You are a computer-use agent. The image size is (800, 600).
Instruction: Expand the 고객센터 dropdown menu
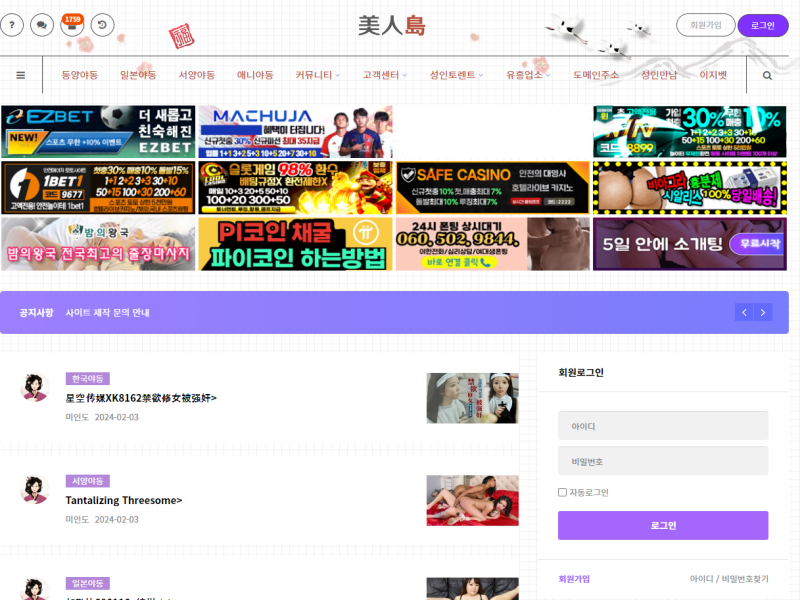click(x=385, y=75)
